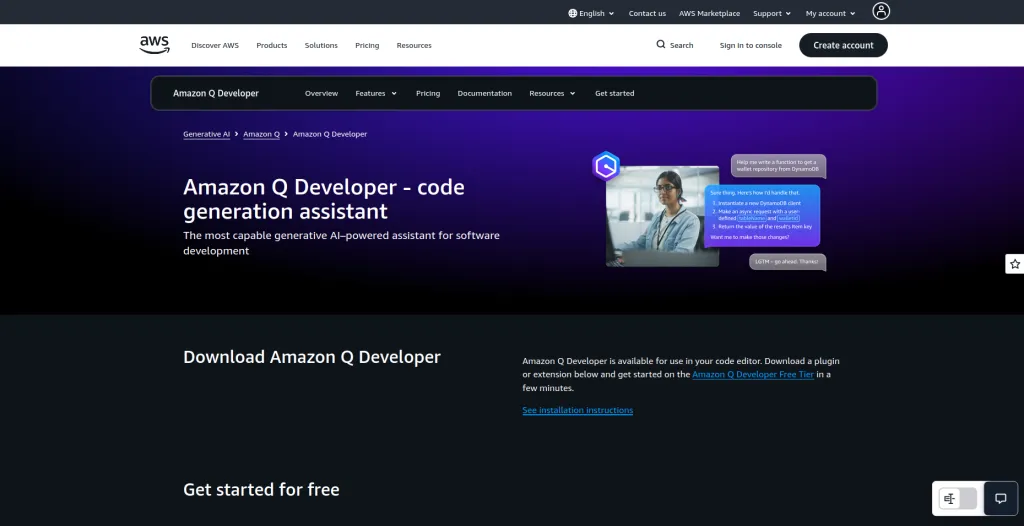This screenshot has width=1024, height=526.
Task: Open the AWS Marketplace link
Action: [x=709, y=13]
